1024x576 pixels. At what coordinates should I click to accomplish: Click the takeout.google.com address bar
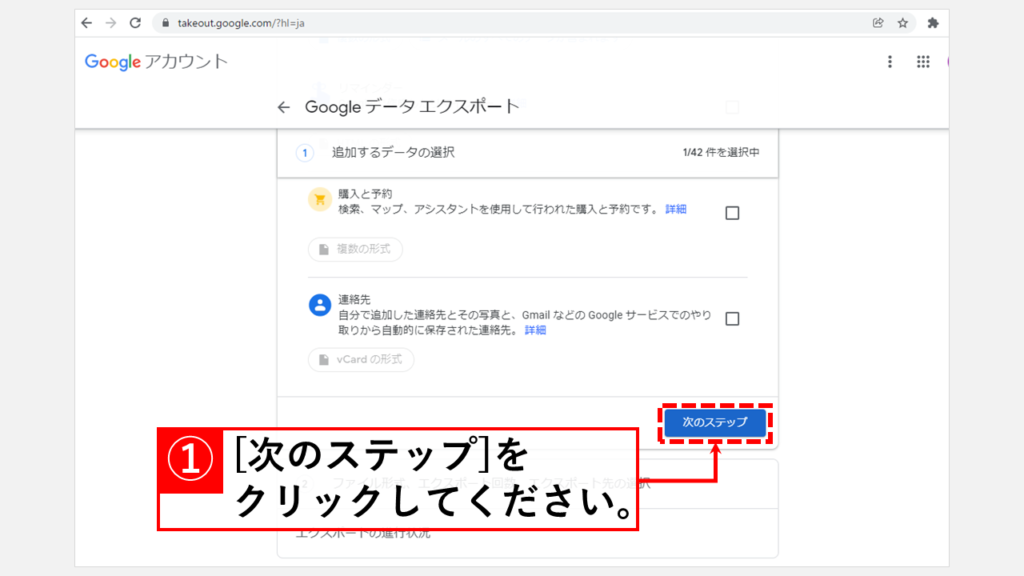pyautogui.click(x=500, y=23)
